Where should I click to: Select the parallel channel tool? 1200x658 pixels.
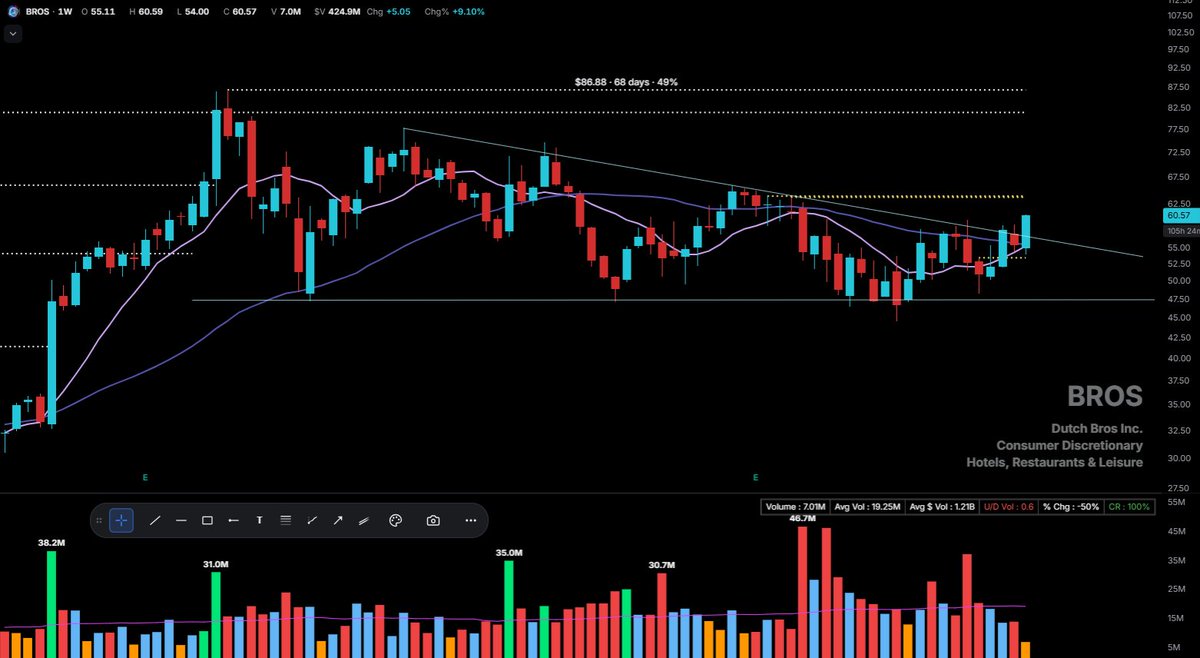pos(364,520)
